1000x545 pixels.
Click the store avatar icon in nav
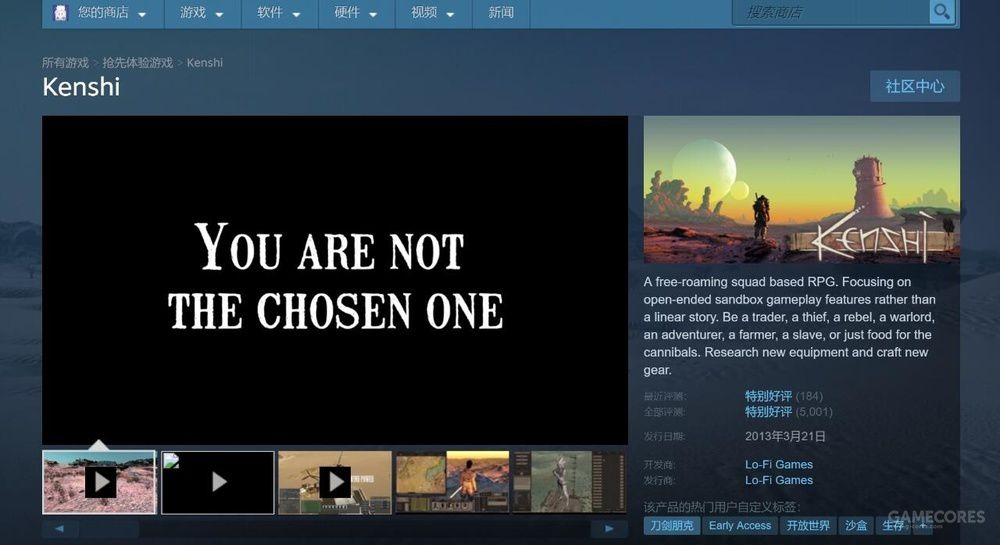coord(60,12)
